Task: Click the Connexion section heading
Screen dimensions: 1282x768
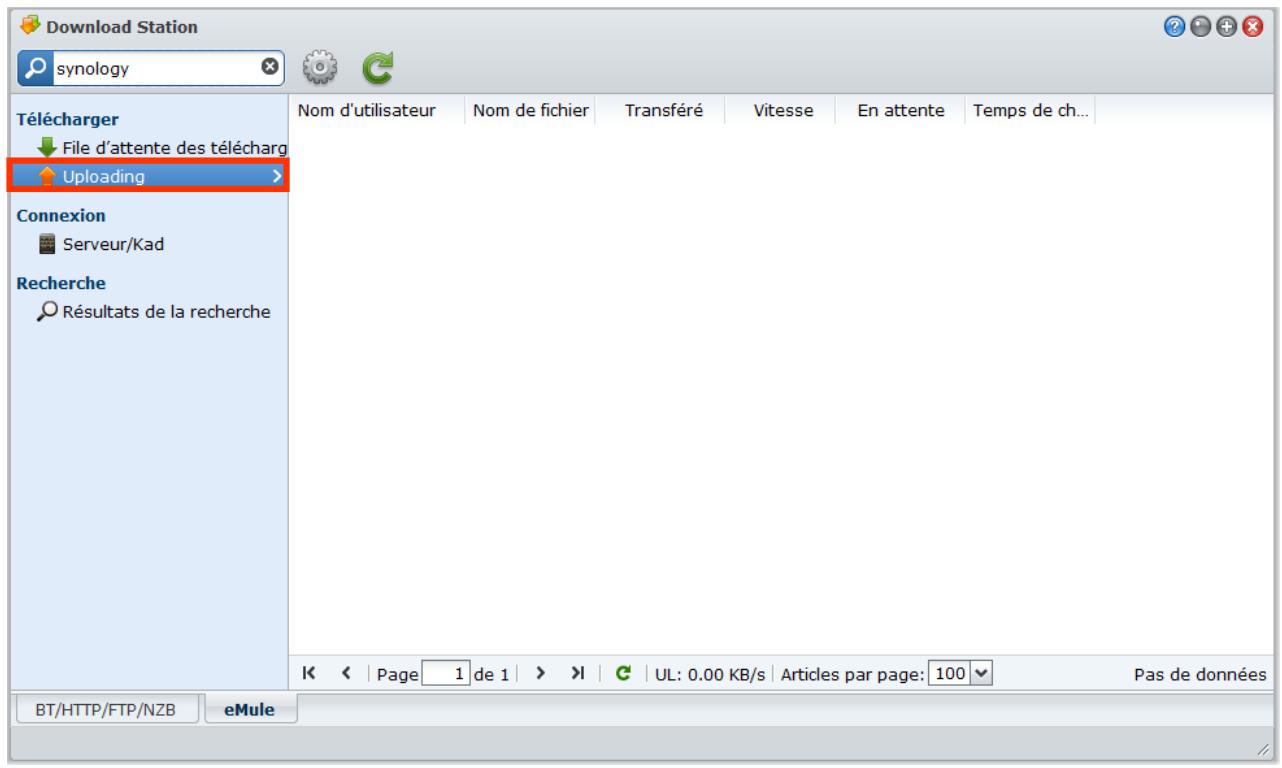Action: [61, 215]
